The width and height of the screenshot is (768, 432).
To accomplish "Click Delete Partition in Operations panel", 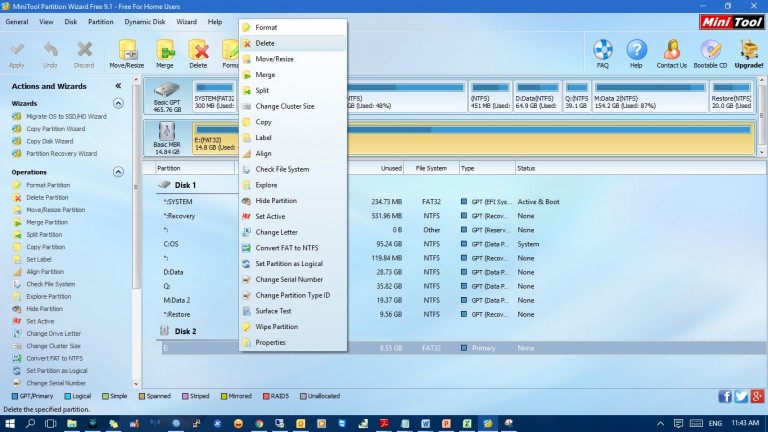I will pyautogui.click(x=47, y=197).
